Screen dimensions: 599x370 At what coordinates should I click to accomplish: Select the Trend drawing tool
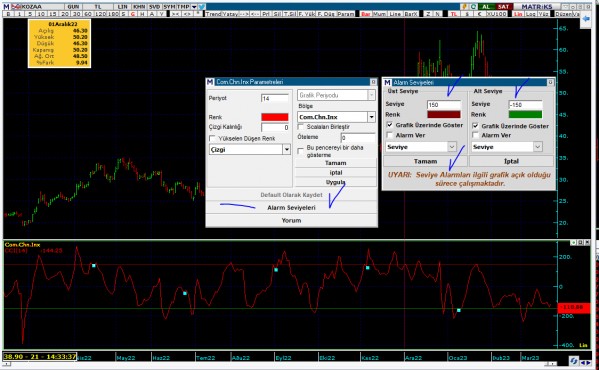pos(213,14)
